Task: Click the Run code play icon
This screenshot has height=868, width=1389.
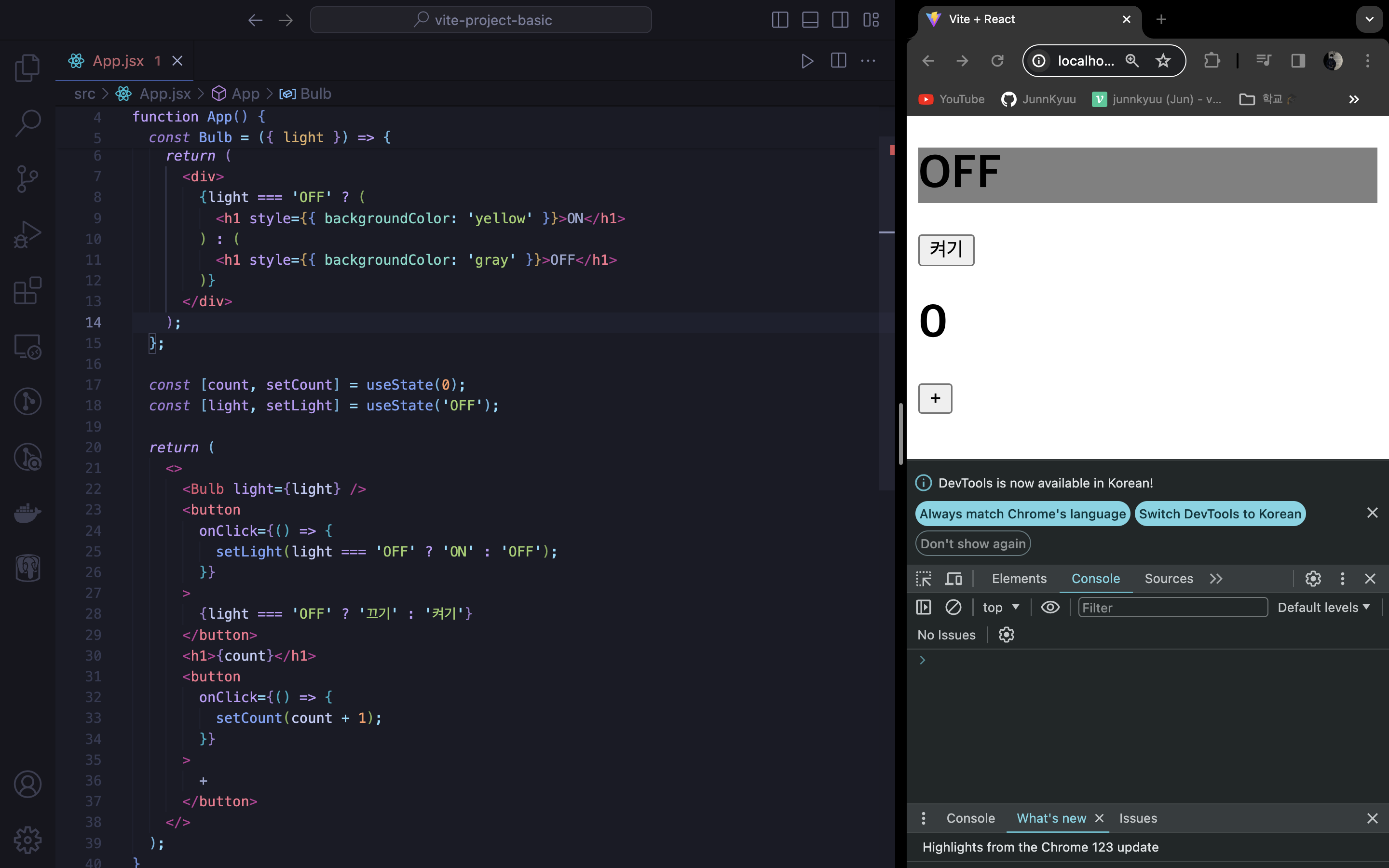Action: [x=807, y=61]
